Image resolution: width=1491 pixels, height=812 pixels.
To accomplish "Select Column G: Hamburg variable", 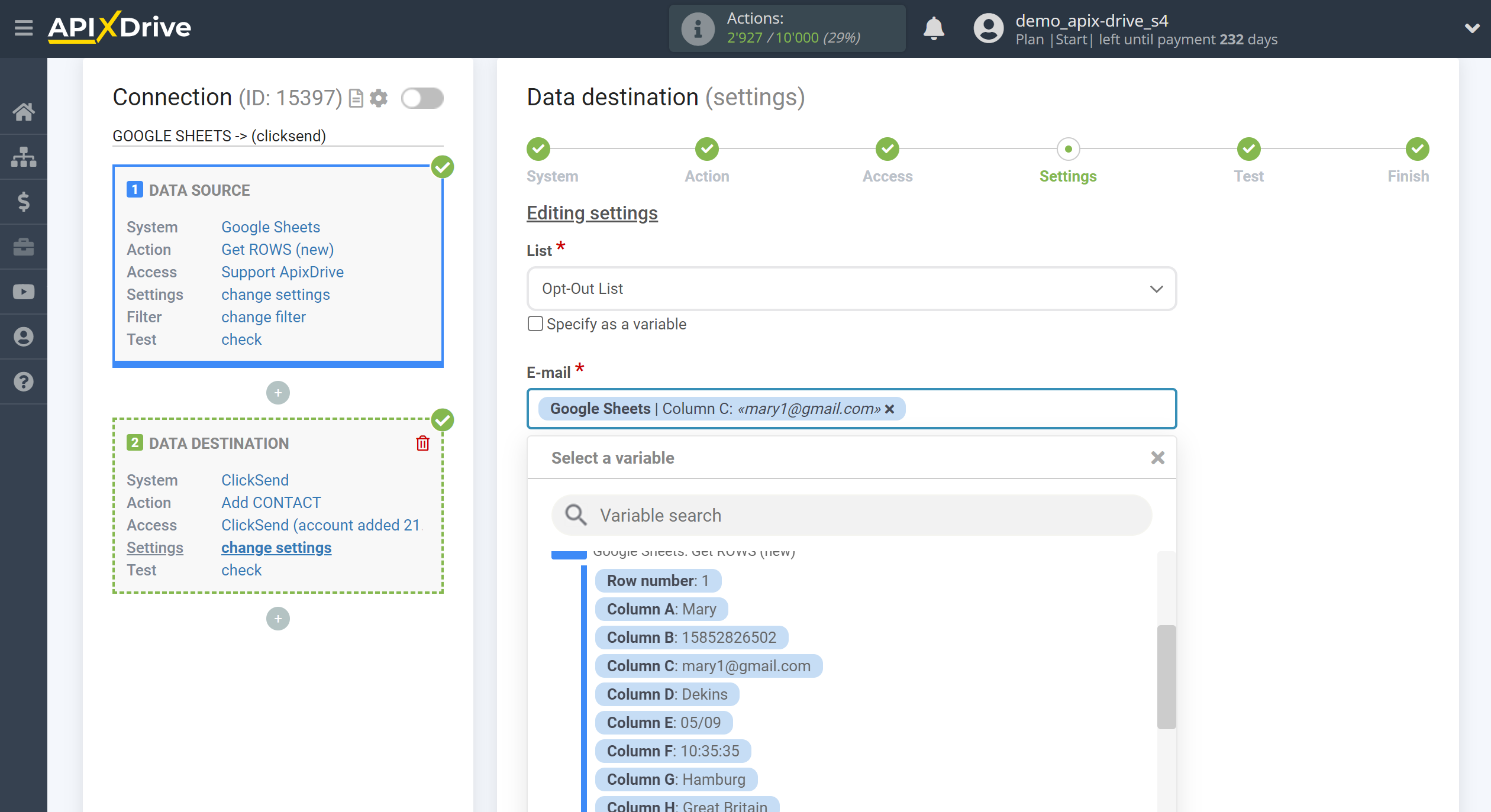I will coord(676,779).
